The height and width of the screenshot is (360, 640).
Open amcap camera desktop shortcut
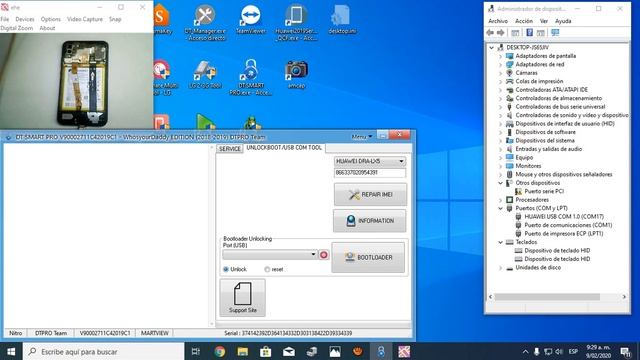[x=296, y=74]
